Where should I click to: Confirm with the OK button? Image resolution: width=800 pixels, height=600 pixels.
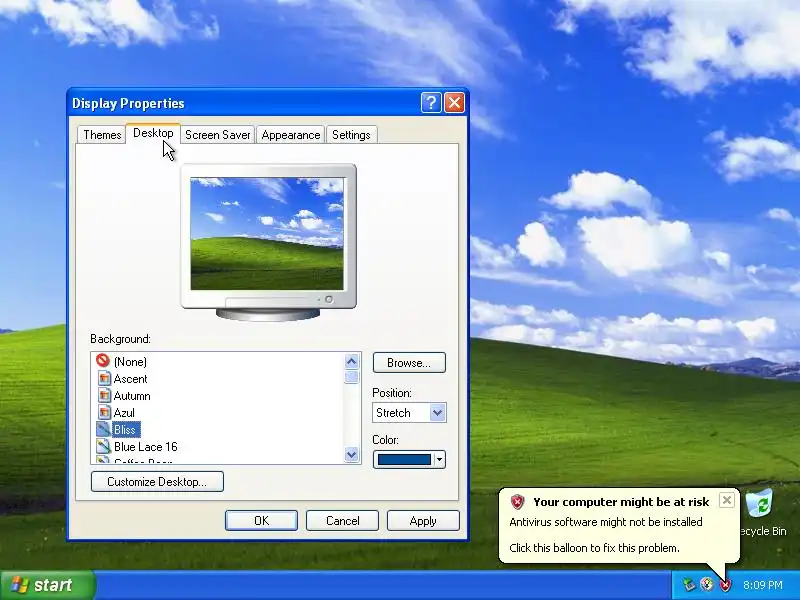(261, 520)
